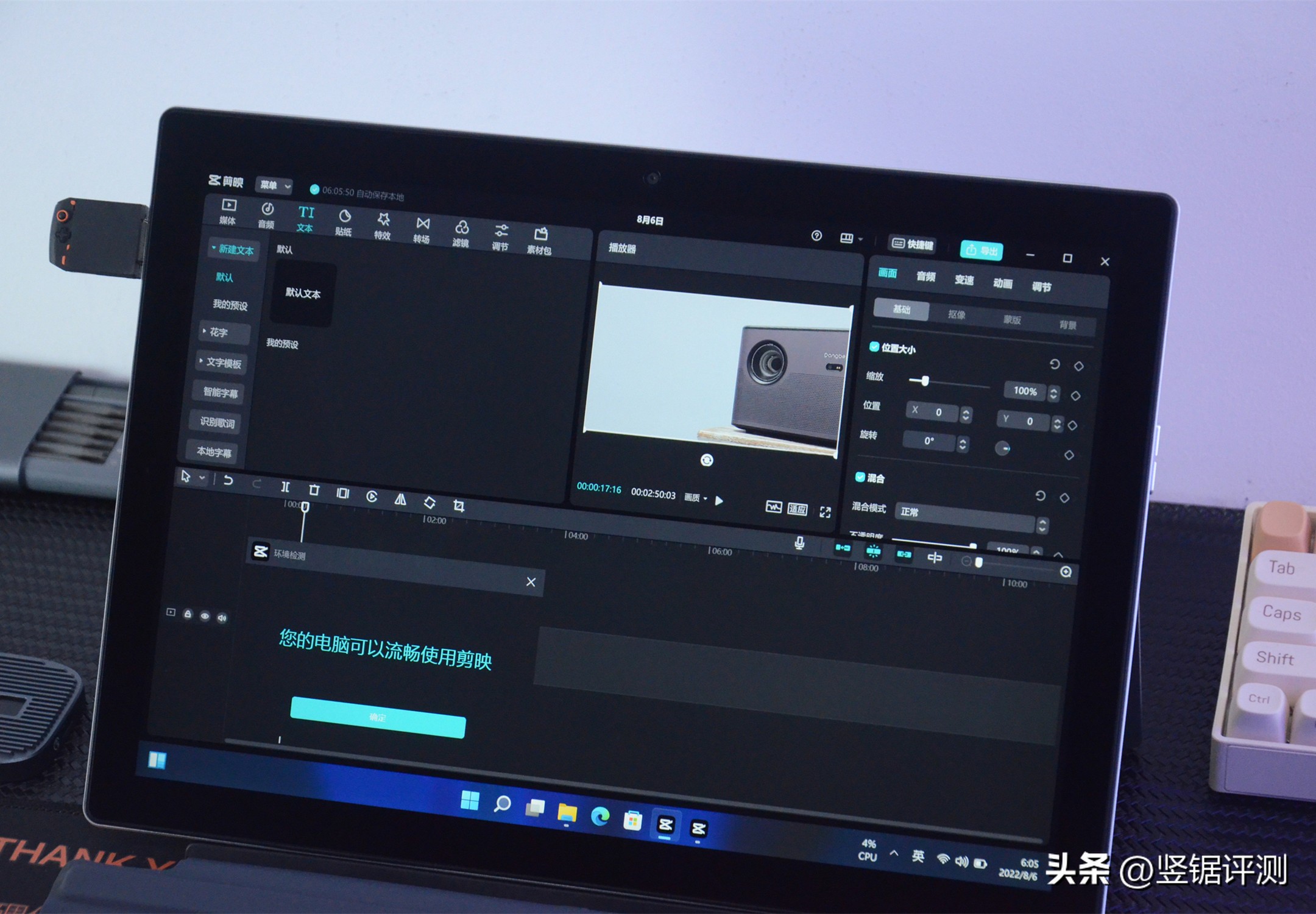
Task: Click the microphone record icon above timeline
Action: (x=799, y=543)
